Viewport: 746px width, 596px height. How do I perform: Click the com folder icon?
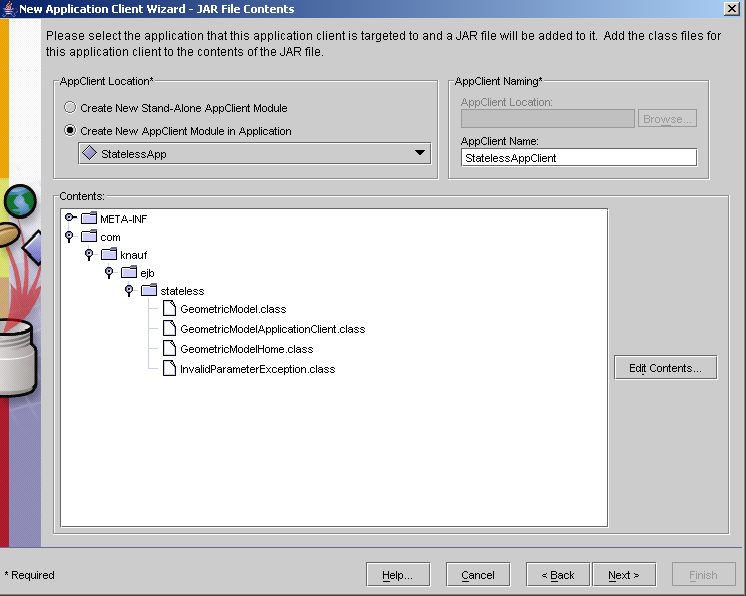coord(89,236)
